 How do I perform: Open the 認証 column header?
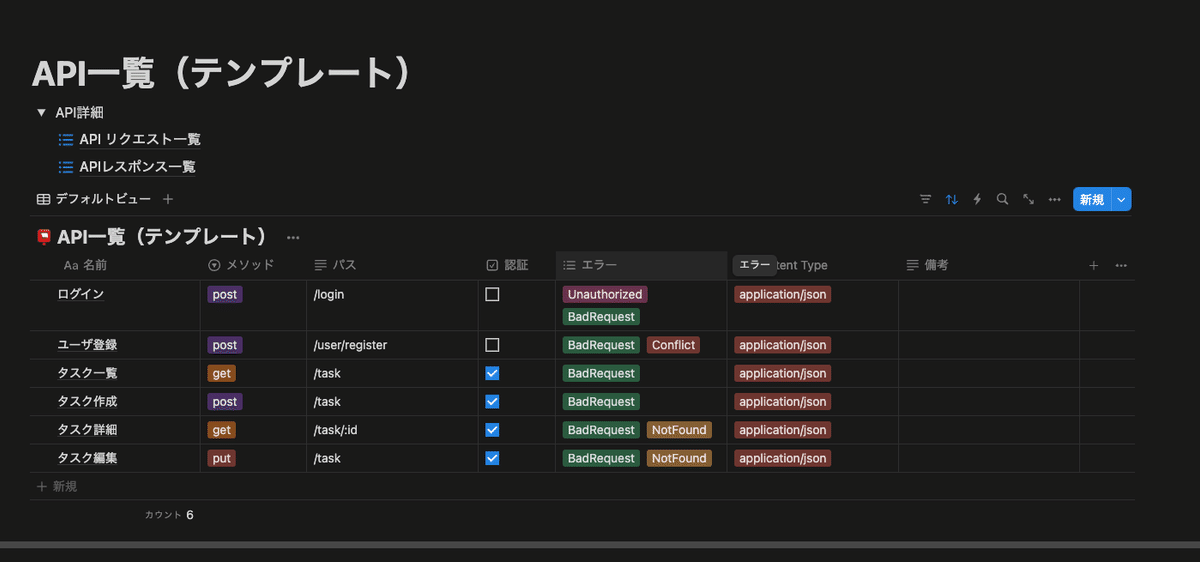[x=517, y=265]
